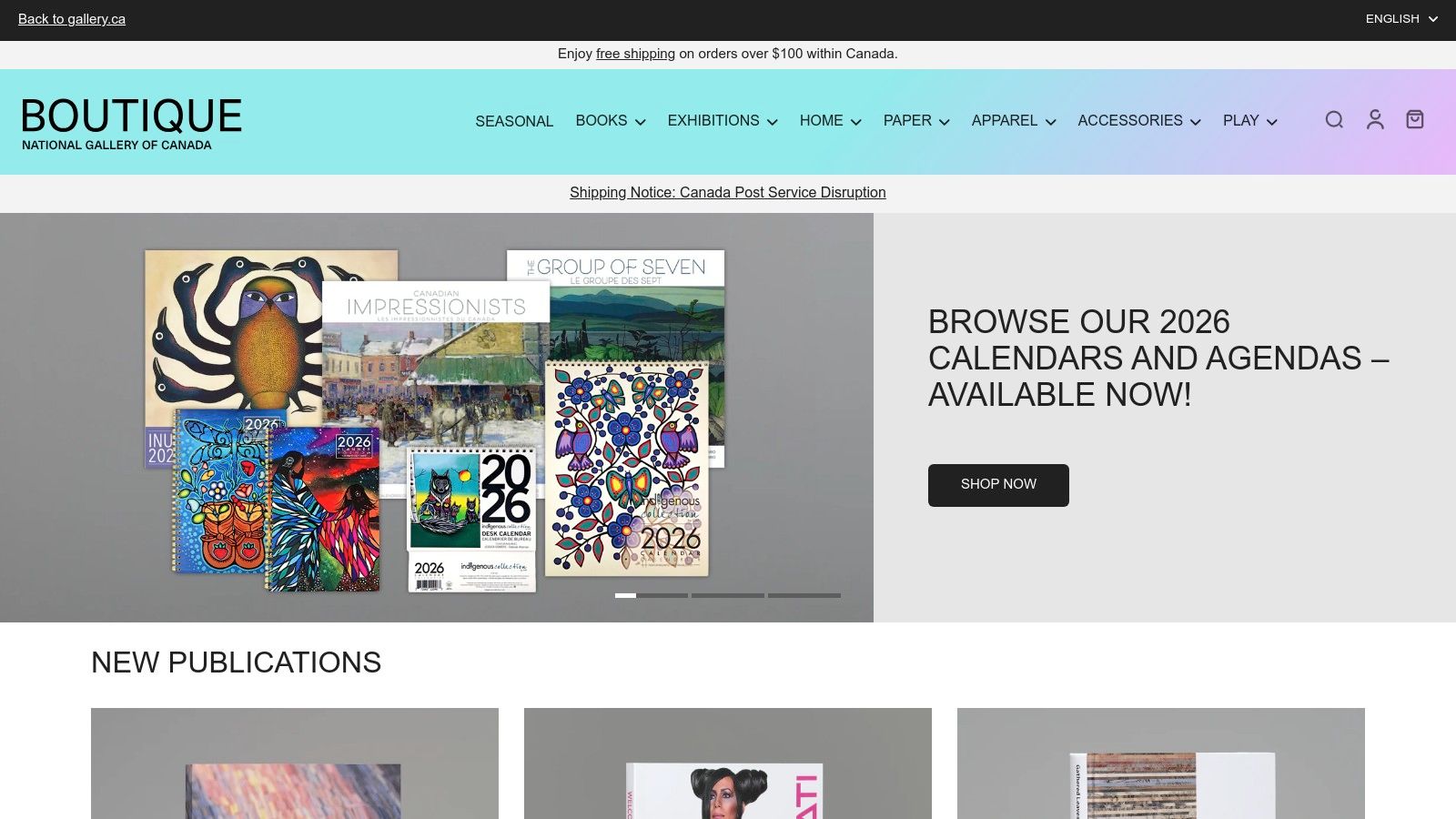Open the first new publication thumbnail
Viewport: 1456px width, 819px height.
[x=295, y=763]
